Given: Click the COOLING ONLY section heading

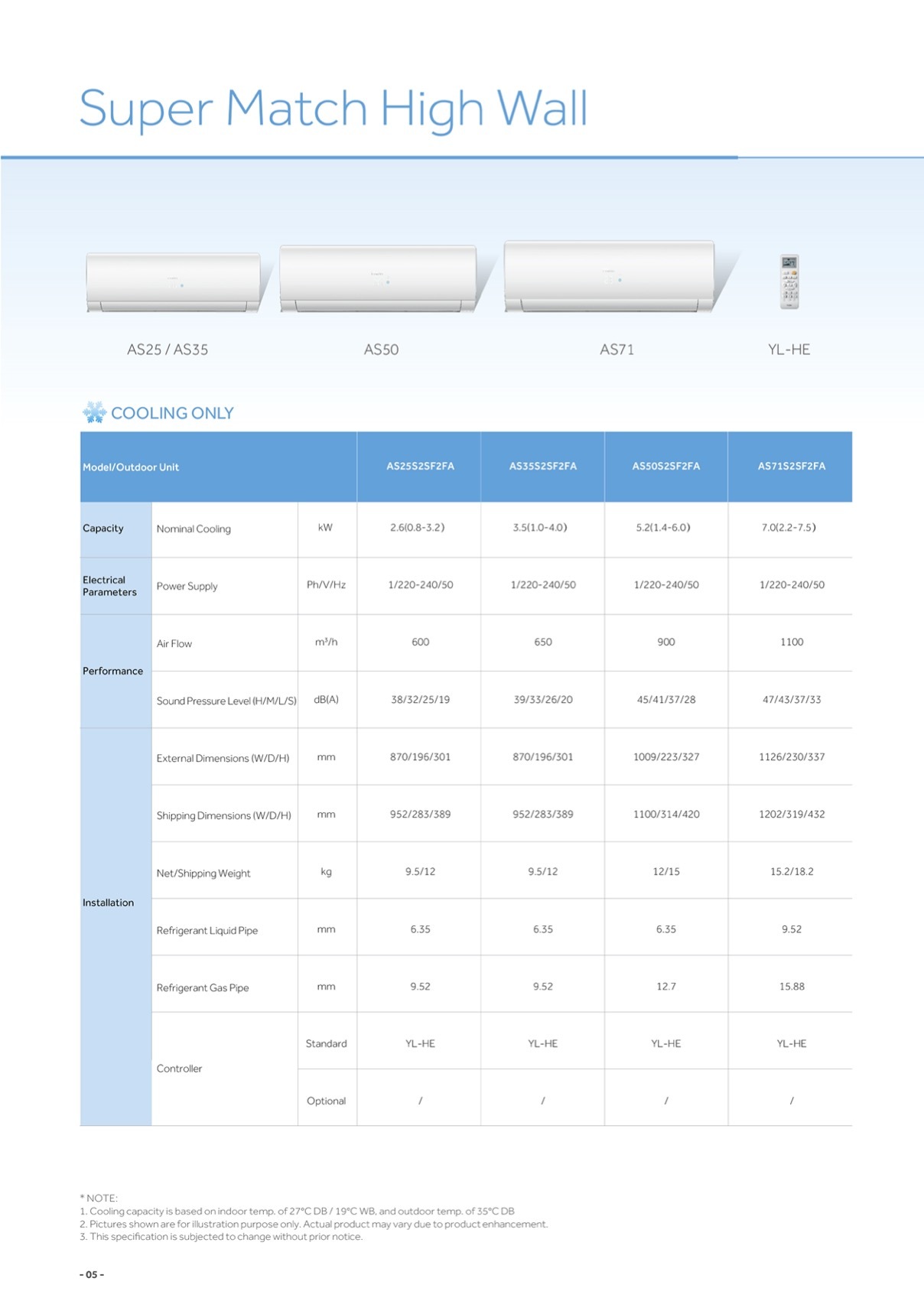Looking at the screenshot, I should tap(172, 413).
